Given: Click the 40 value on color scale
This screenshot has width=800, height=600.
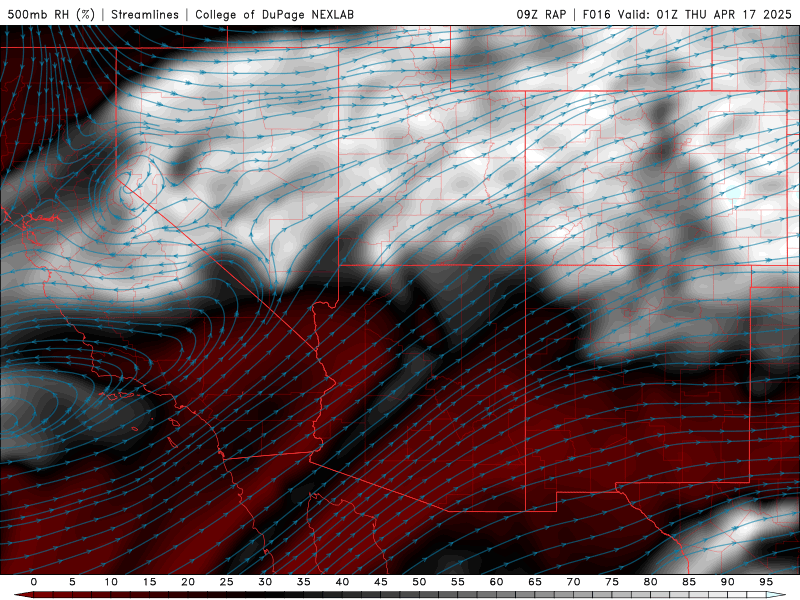Looking at the screenshot, I should [342, 582].
